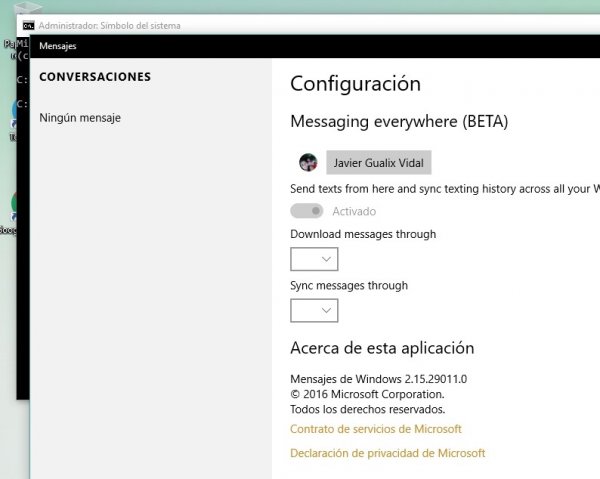Screen dimensions: 600x479
Task: Click the Configuración heading
Action: point(355,84)
